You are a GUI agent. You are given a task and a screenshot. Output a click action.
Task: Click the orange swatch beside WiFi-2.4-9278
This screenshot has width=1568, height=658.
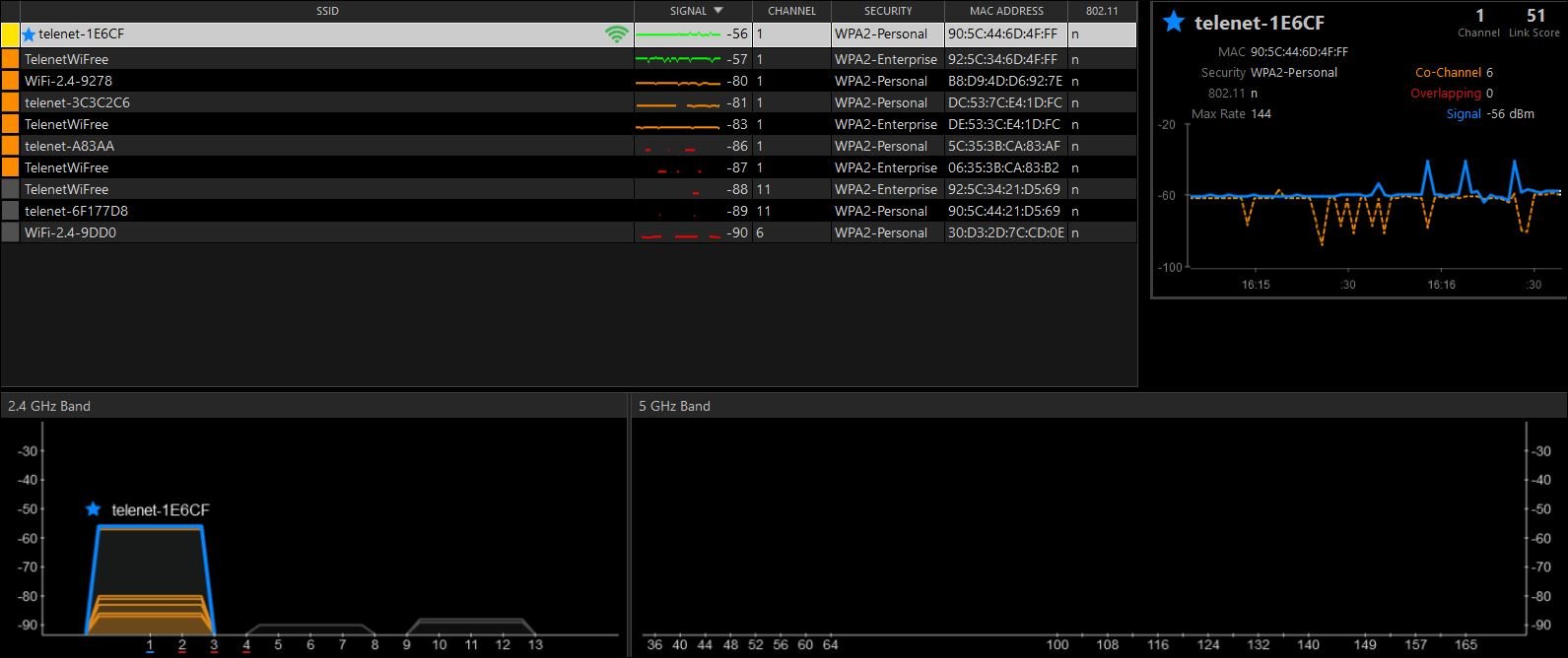tap(10, 81)
